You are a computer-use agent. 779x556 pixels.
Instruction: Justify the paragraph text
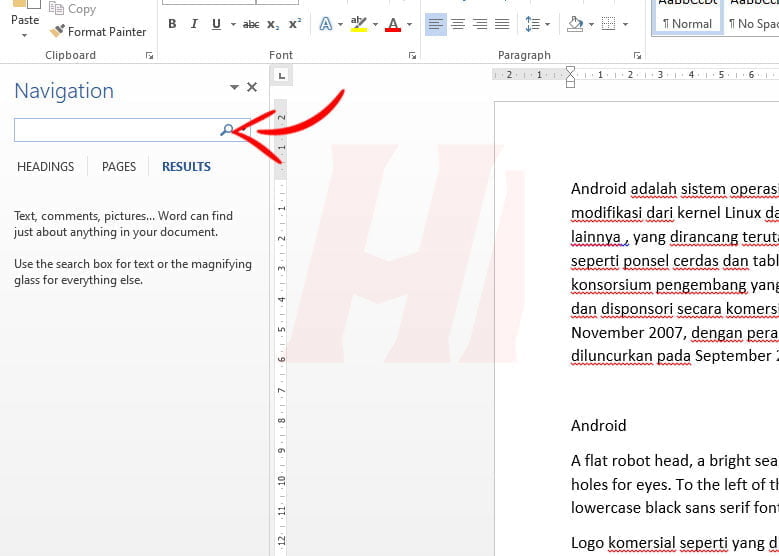point(502,24)
